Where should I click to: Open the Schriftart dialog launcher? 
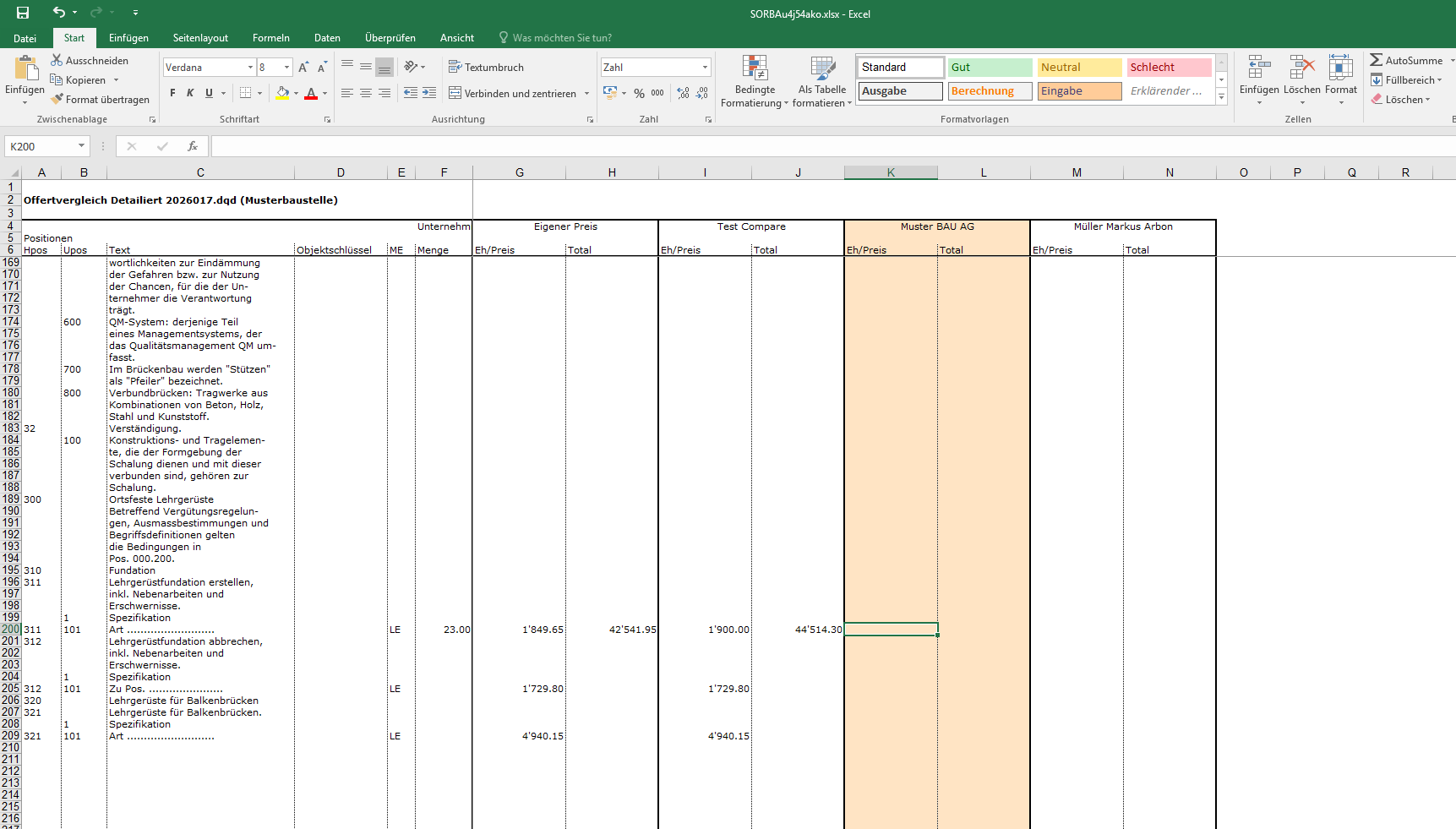coord(327,120)
